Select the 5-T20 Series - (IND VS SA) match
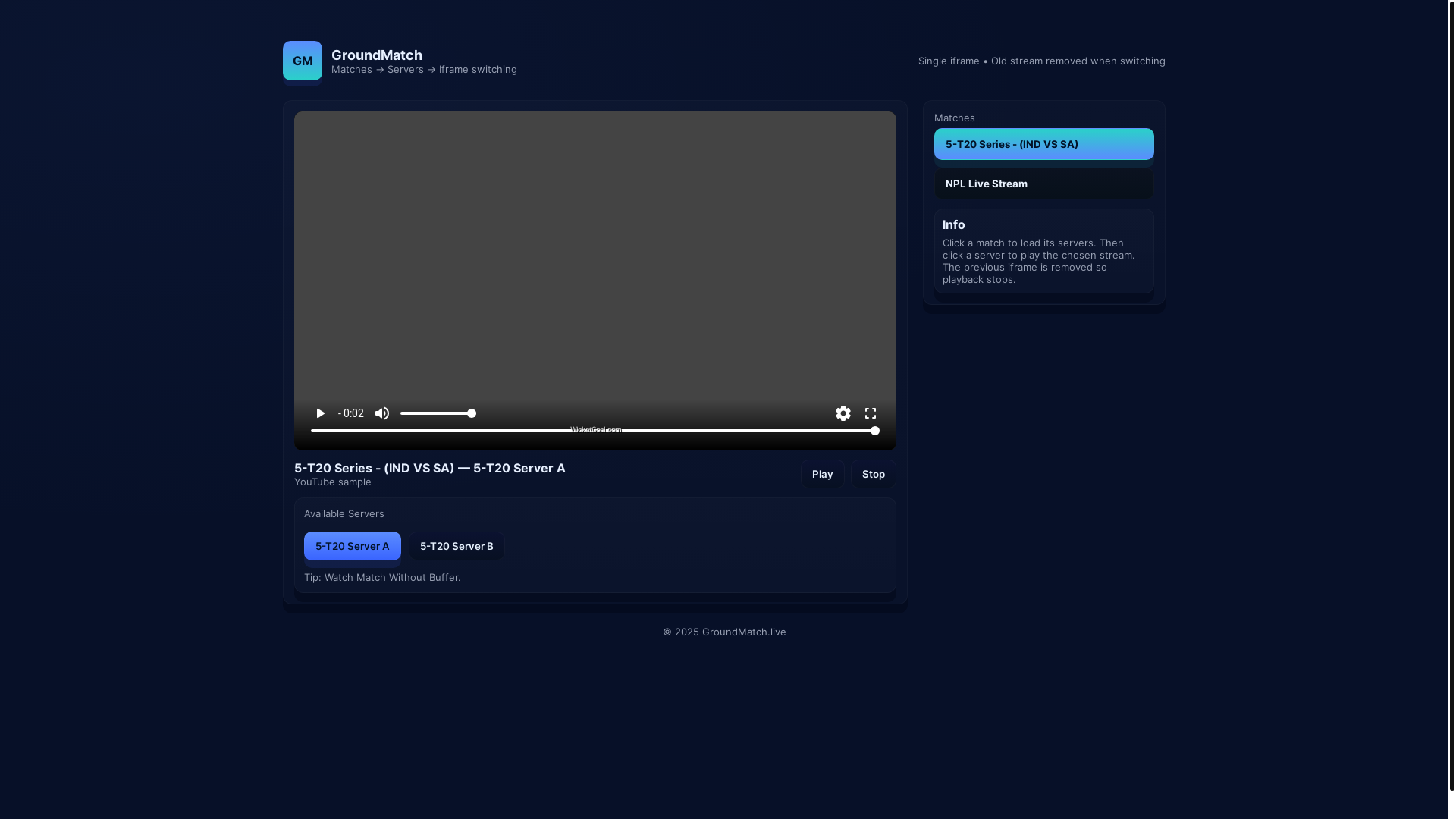The height and width of the screenshot is (819, 1456). (1043, 144)
